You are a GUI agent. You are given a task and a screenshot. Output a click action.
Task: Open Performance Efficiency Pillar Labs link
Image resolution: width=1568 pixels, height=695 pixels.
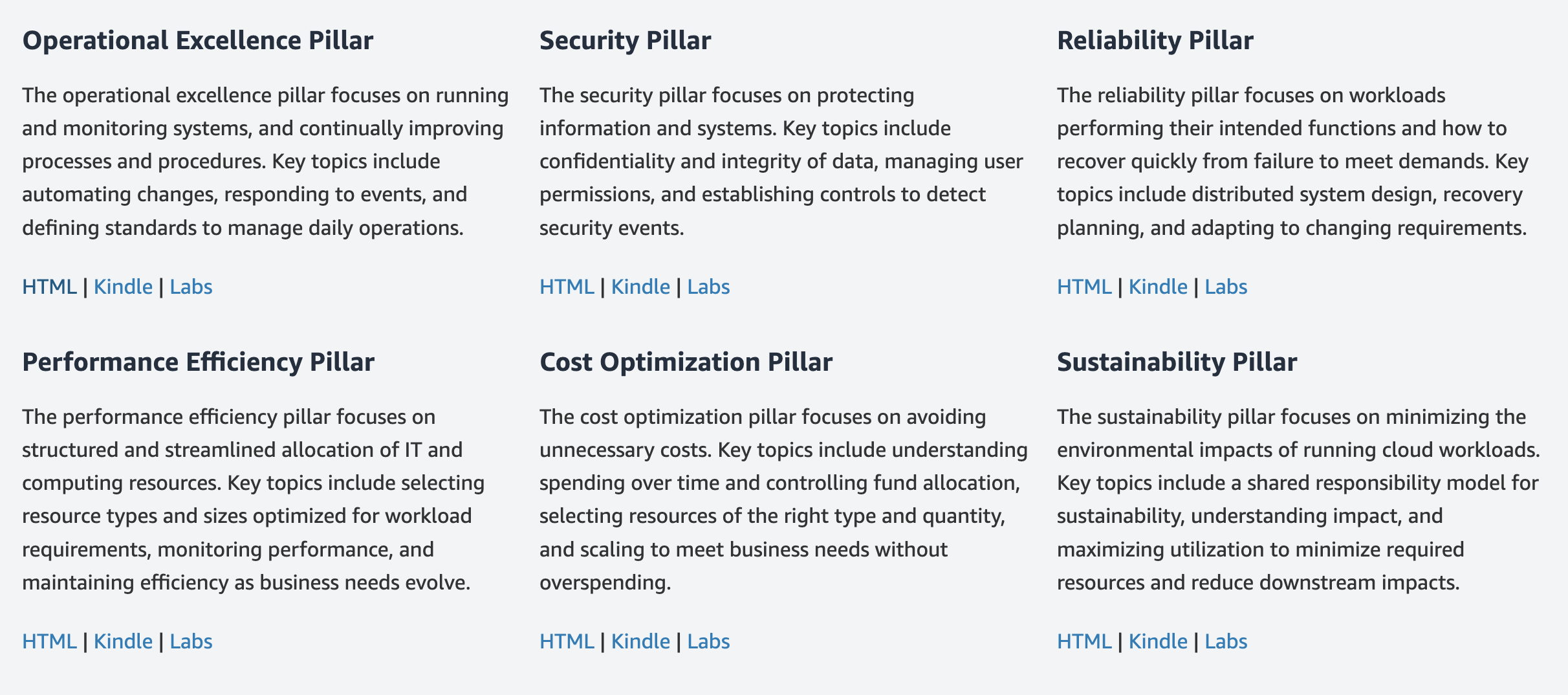(191, 641)
